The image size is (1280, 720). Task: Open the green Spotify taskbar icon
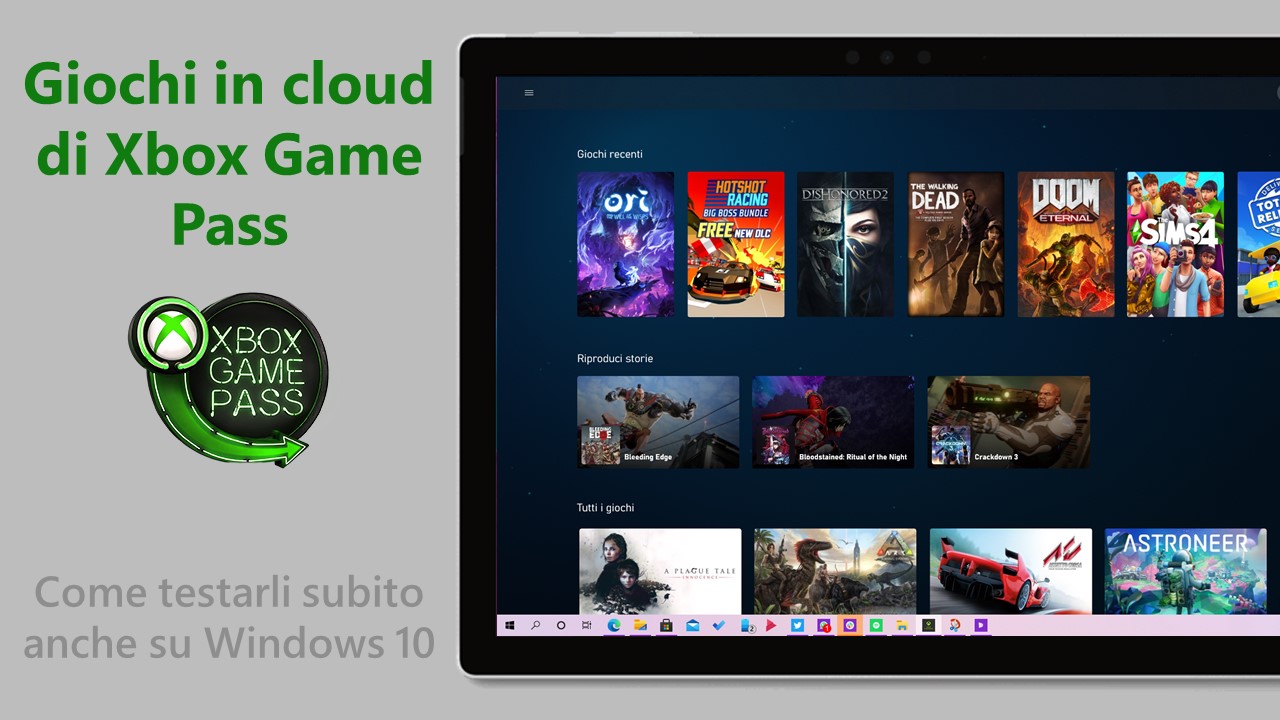(876, 625)
